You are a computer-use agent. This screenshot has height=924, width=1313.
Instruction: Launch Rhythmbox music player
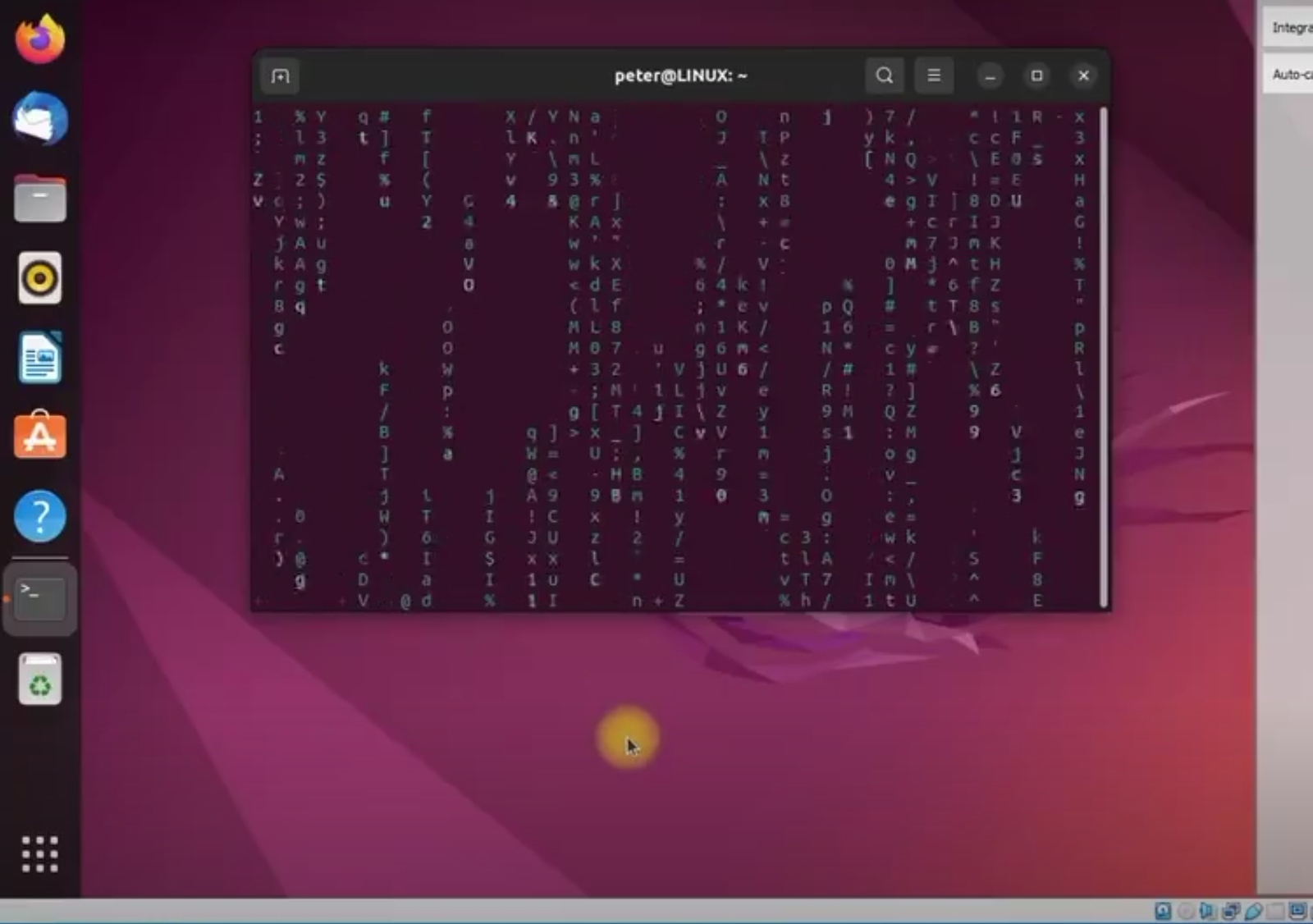click(39, 279)
